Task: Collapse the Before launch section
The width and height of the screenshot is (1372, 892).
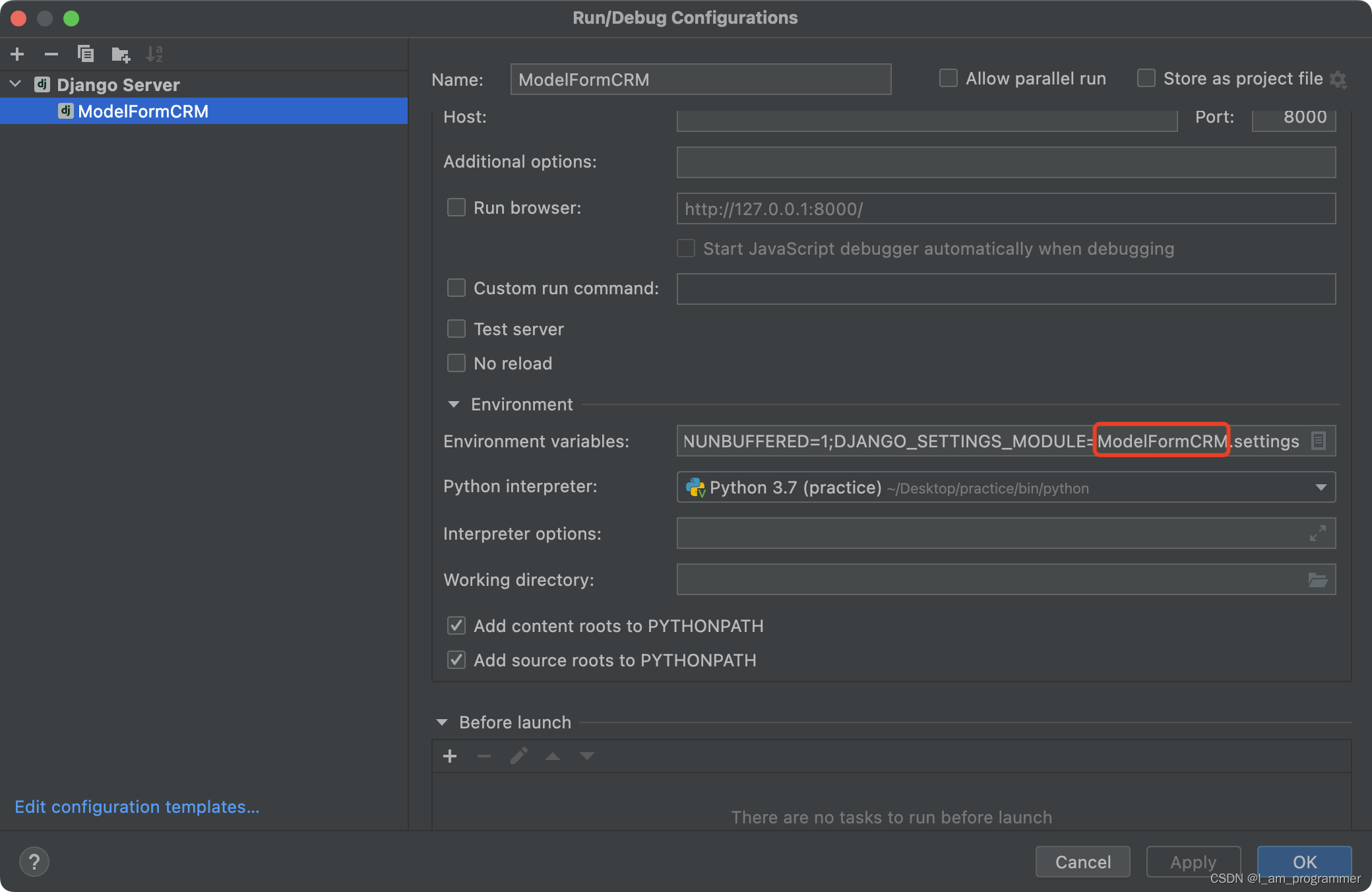Action: pos(441,722)
